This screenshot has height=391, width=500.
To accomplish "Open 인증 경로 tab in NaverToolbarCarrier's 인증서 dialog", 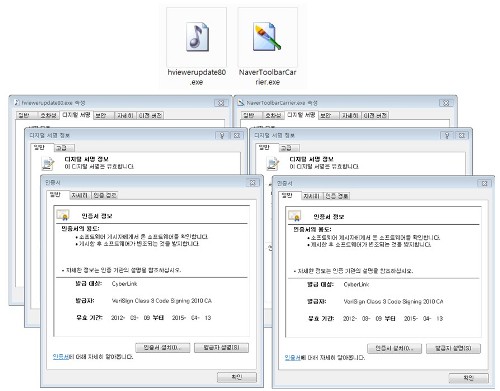I will point(337,196).
